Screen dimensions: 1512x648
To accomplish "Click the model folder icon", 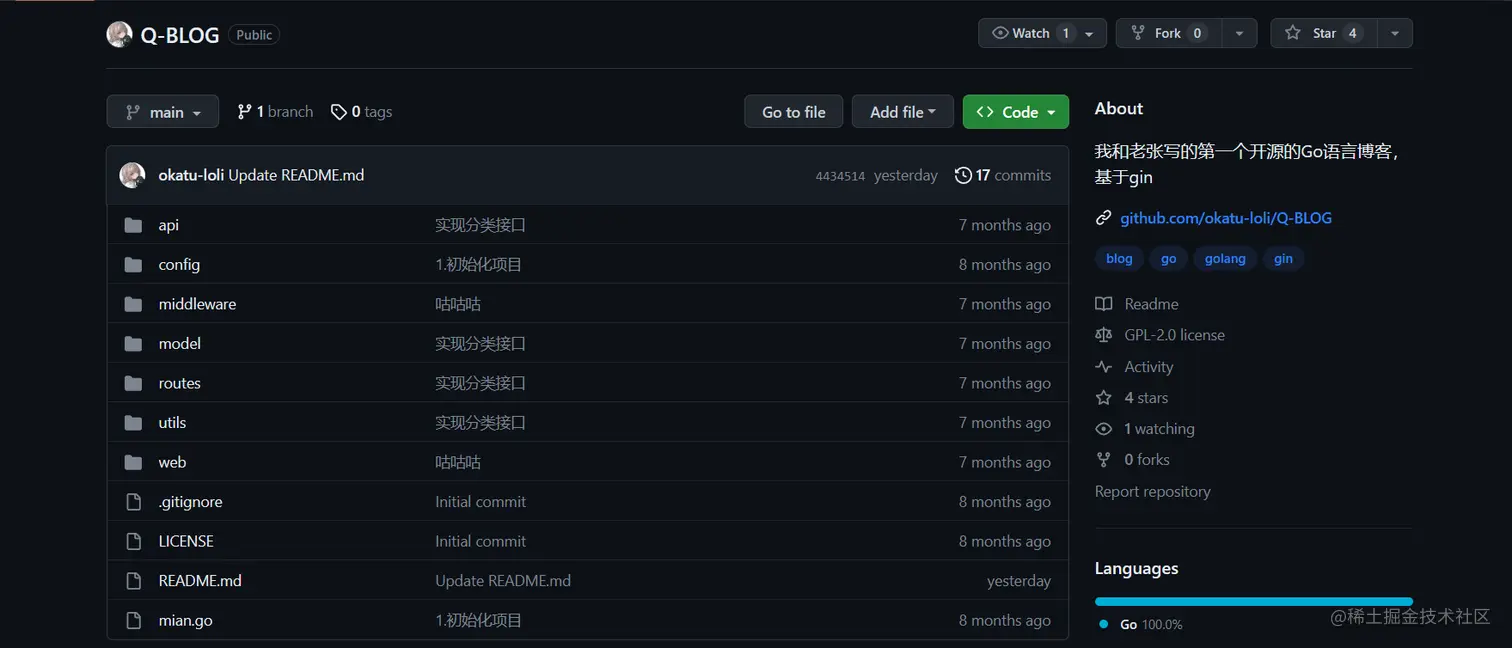I will [133, 344].
